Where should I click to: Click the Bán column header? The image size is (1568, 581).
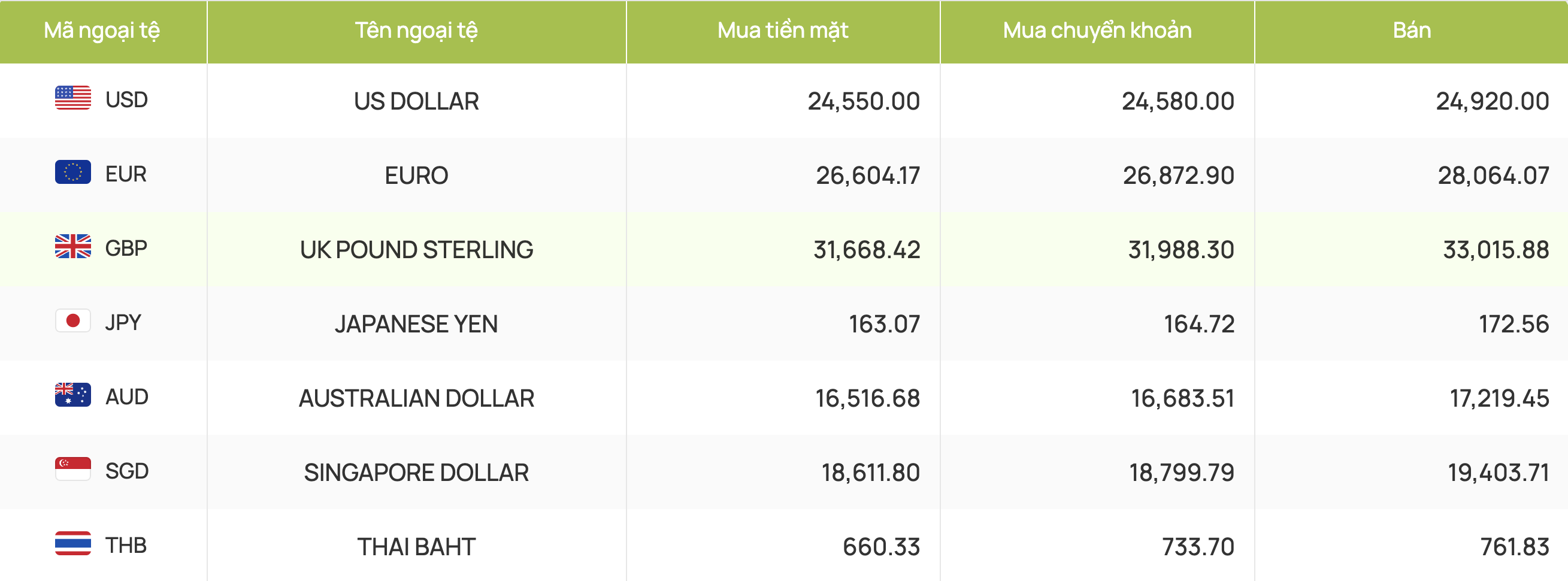pos(1412,31)
